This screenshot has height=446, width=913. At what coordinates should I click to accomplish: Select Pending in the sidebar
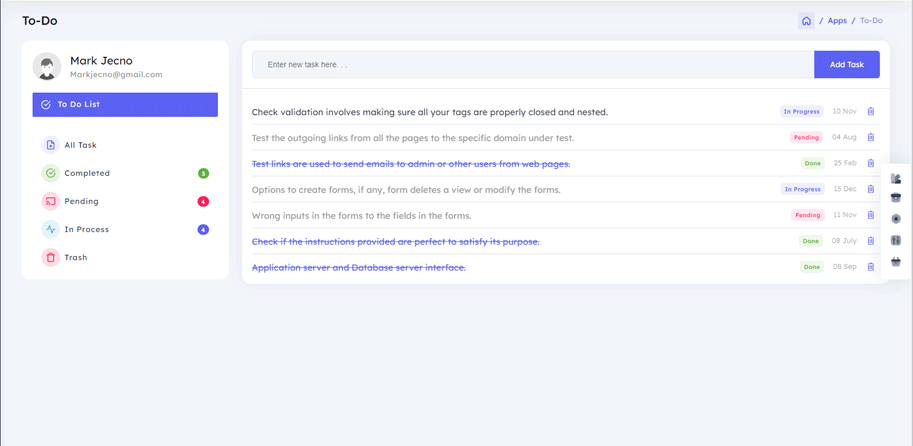click(x=82, y=201)
